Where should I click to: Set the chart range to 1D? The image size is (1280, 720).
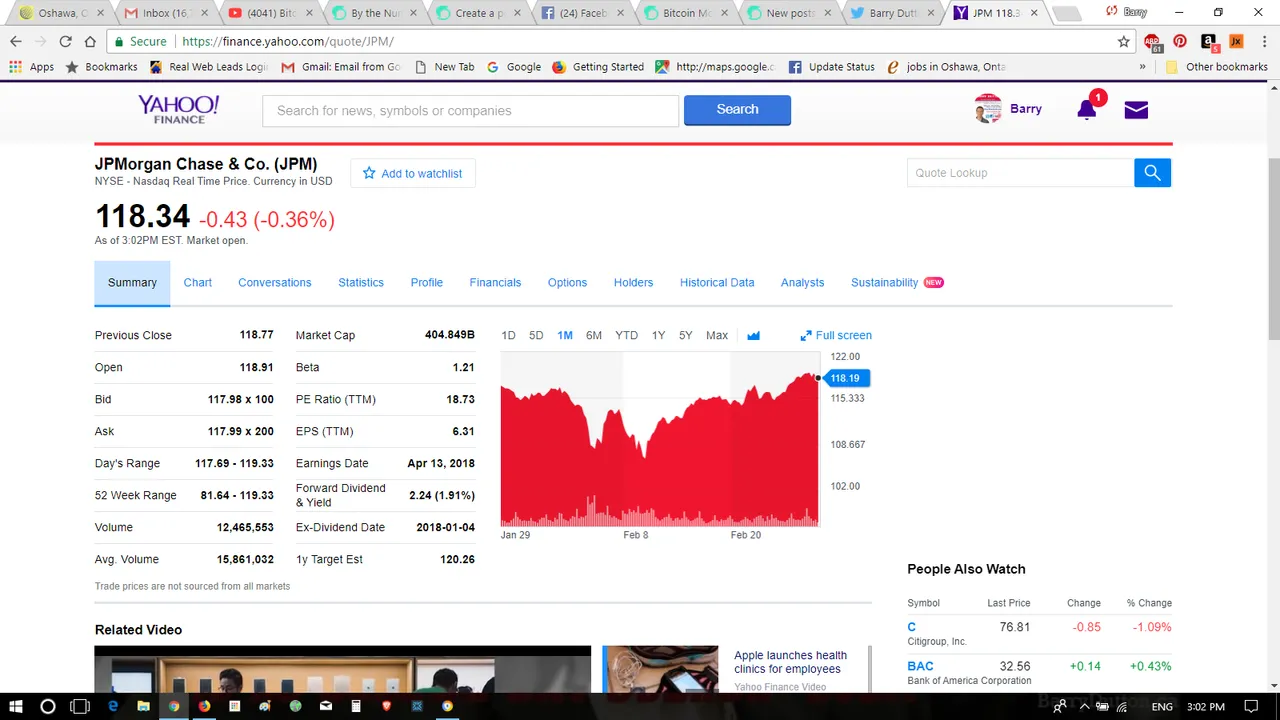508,336
